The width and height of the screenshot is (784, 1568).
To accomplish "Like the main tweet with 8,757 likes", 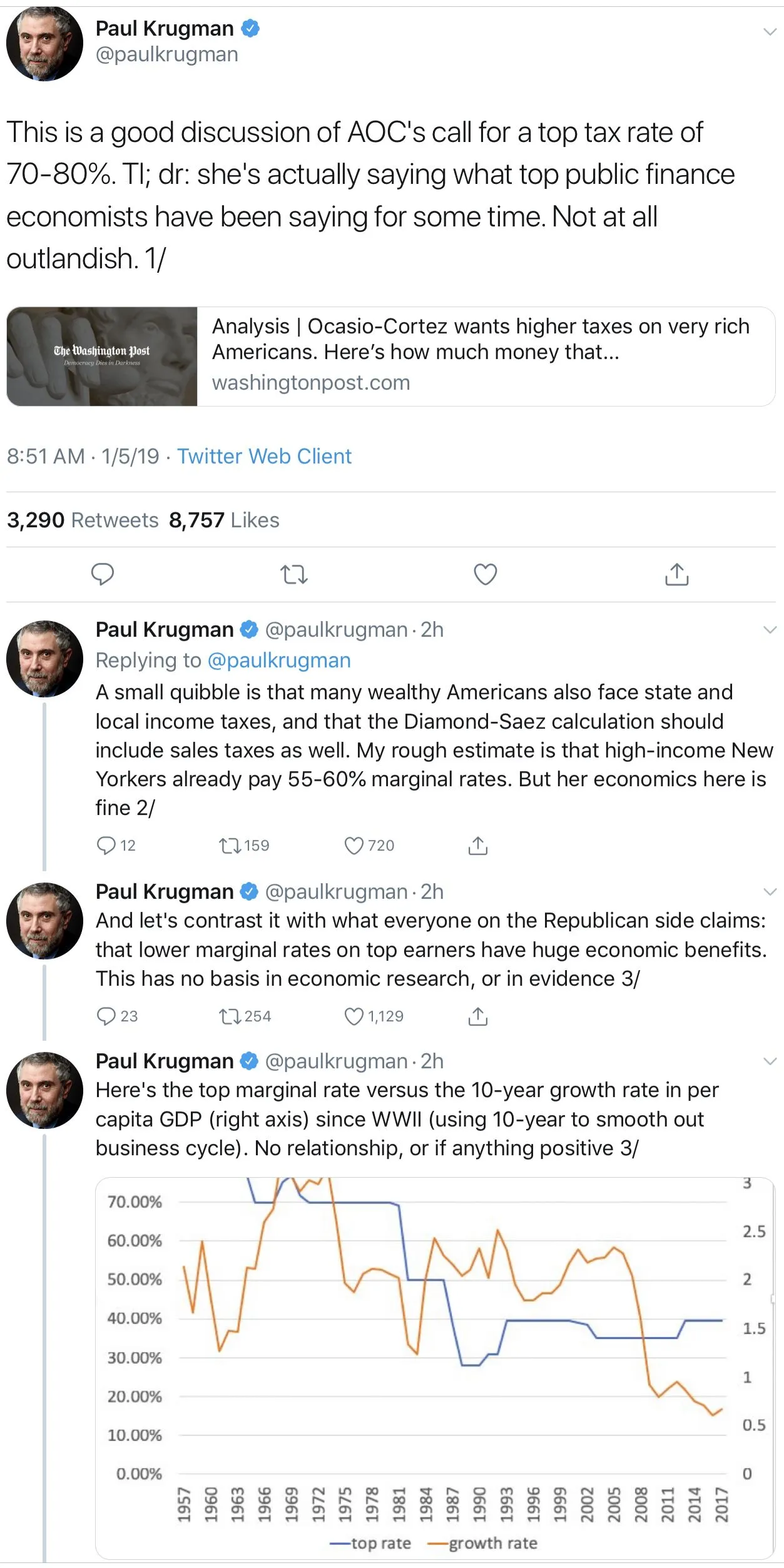I will point(485,574).
